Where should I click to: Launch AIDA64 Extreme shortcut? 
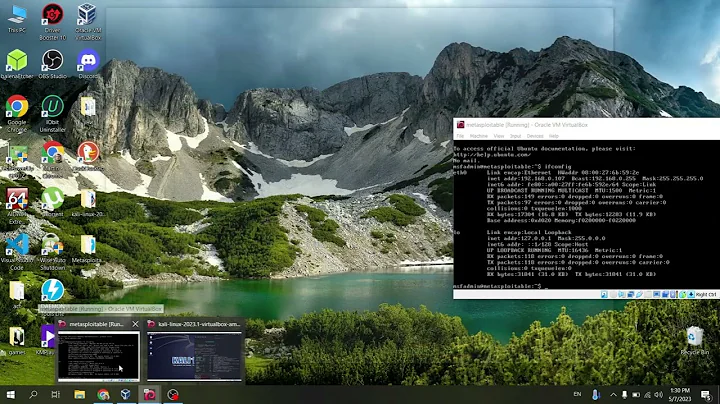pos(17,206)
